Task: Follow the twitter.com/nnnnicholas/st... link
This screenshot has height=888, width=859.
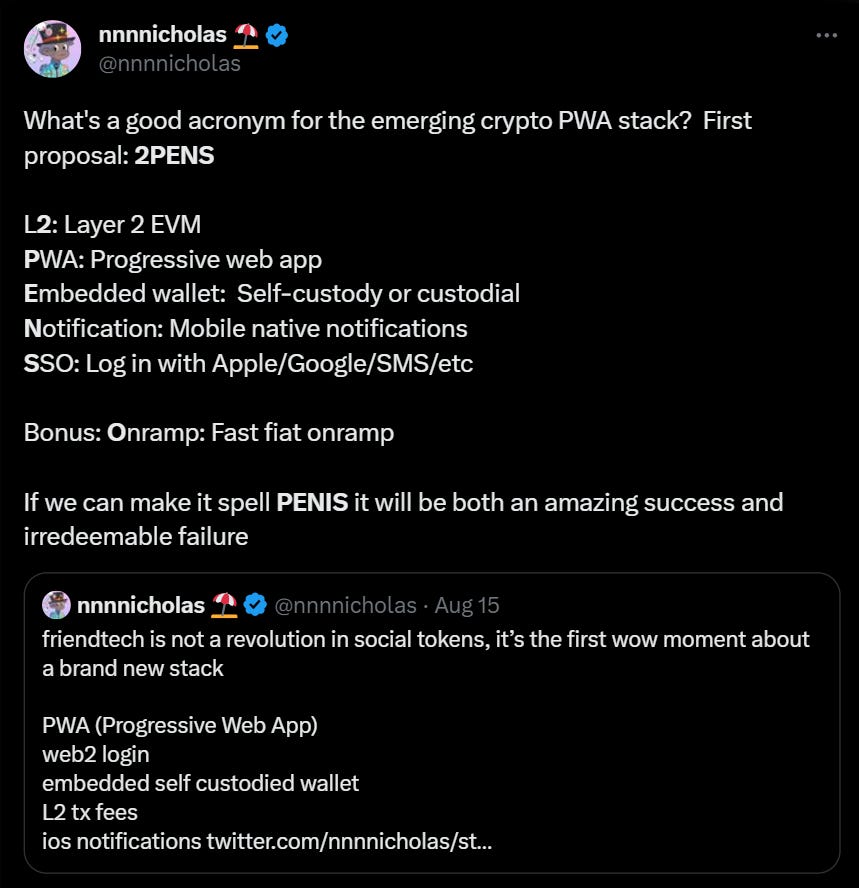Action: tap(349, 841)
